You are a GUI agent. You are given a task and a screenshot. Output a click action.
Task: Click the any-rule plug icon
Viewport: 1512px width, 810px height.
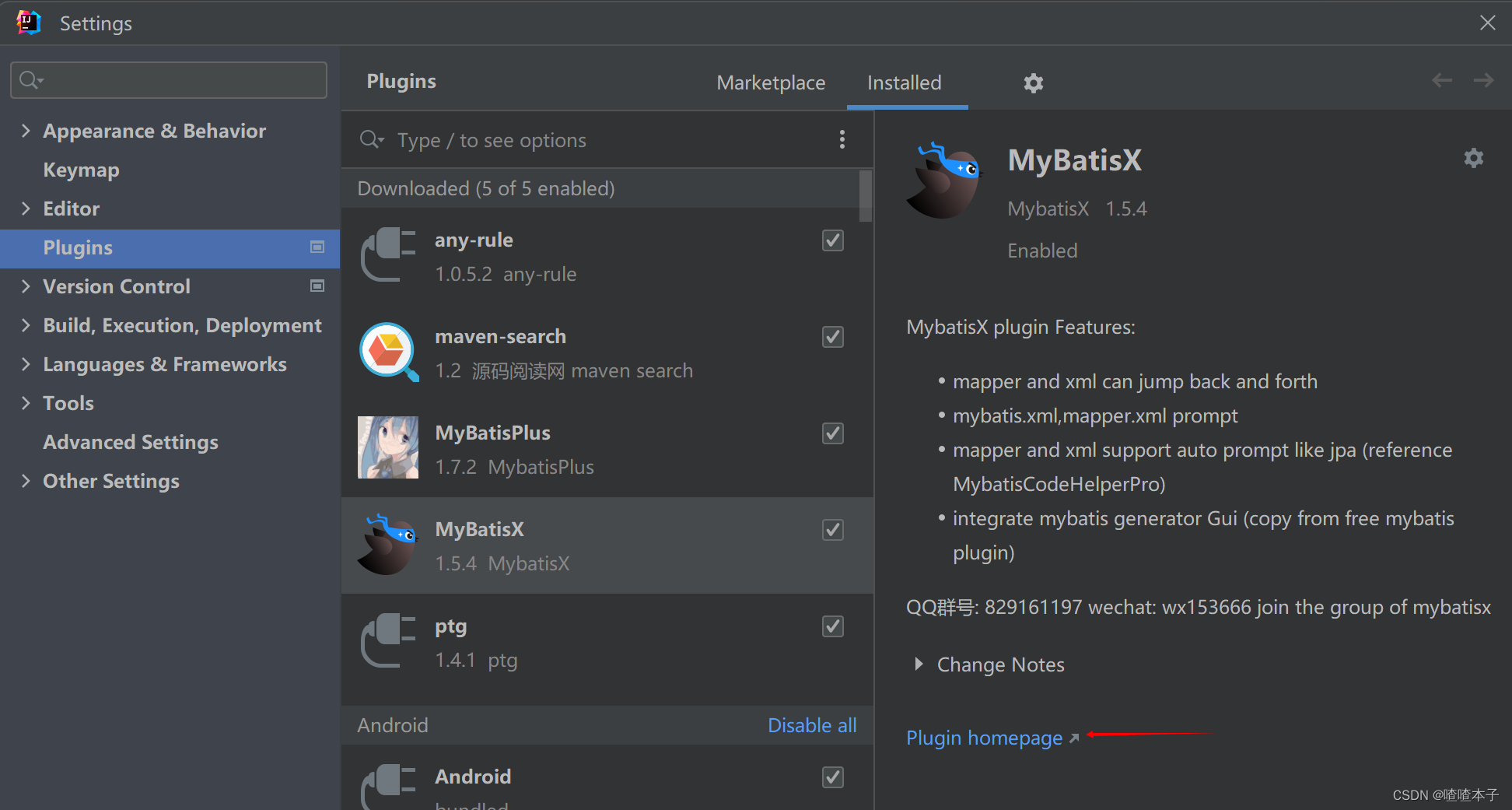(387, 254)
